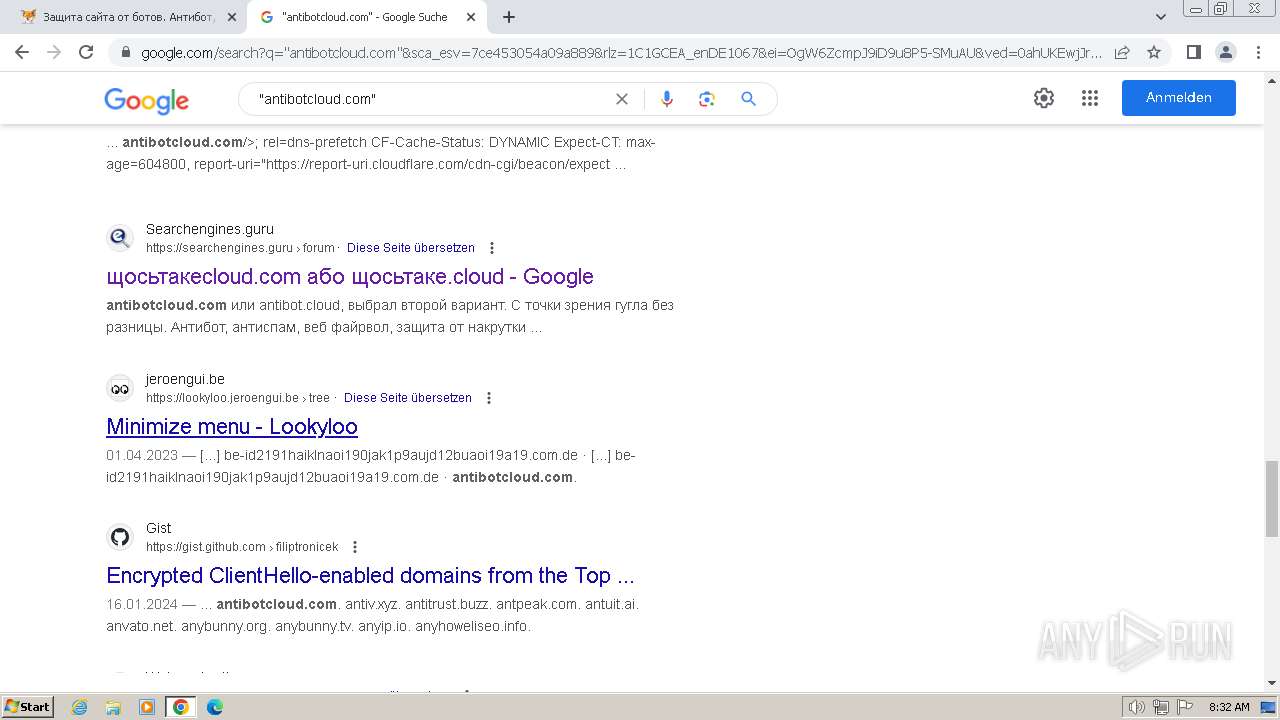The height and width of the screenshot is (720, 1280).
Task: Launch Microsoft Edge from taskbar
Action: pyautogui.click(x=215, y=707)
